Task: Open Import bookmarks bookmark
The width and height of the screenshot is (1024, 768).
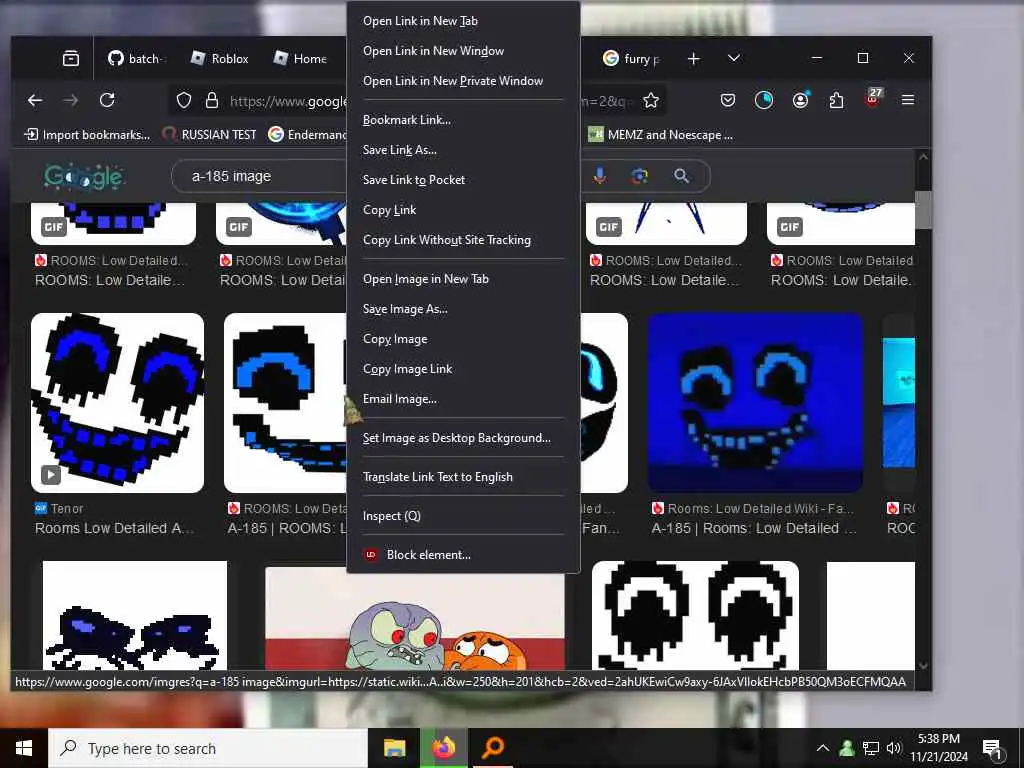Action: [88, 135]
